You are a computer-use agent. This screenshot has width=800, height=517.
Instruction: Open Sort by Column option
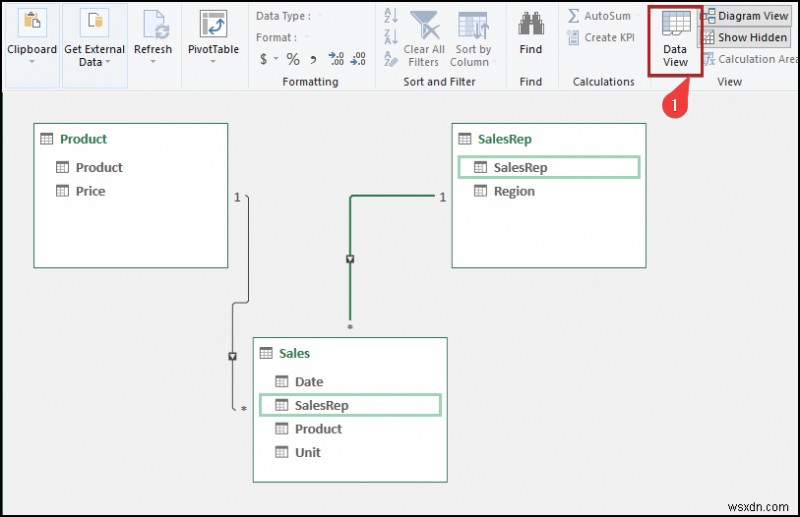[x=473, y=38]
